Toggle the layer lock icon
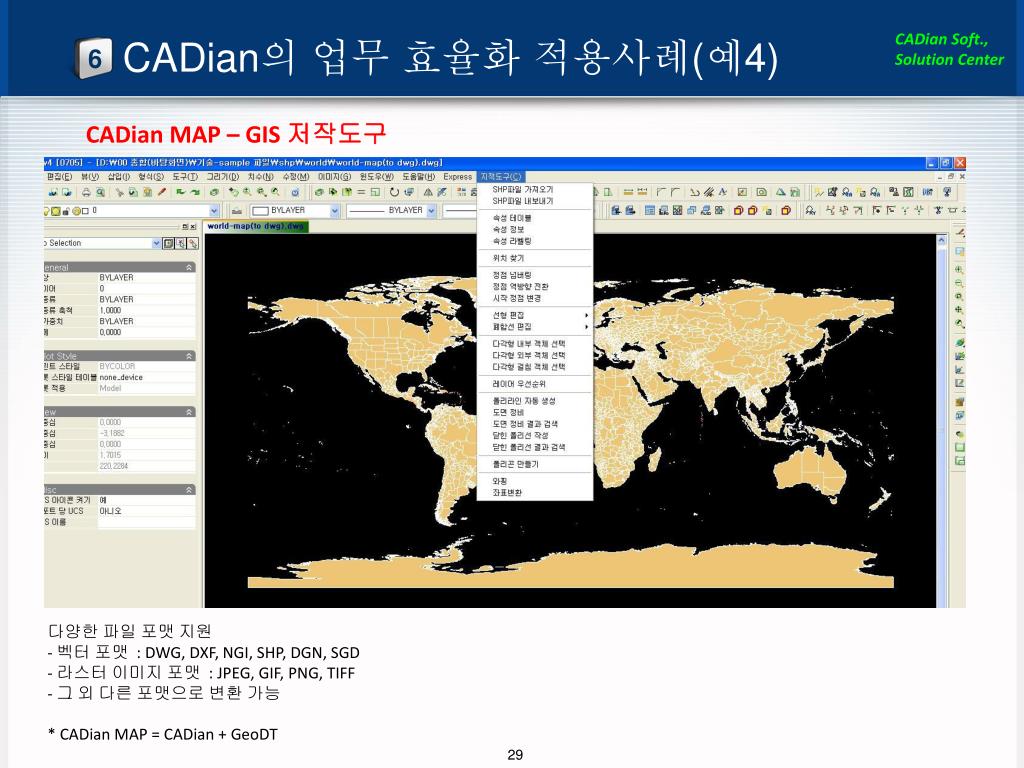1024x768 pixels. click(x=66, y=211)
